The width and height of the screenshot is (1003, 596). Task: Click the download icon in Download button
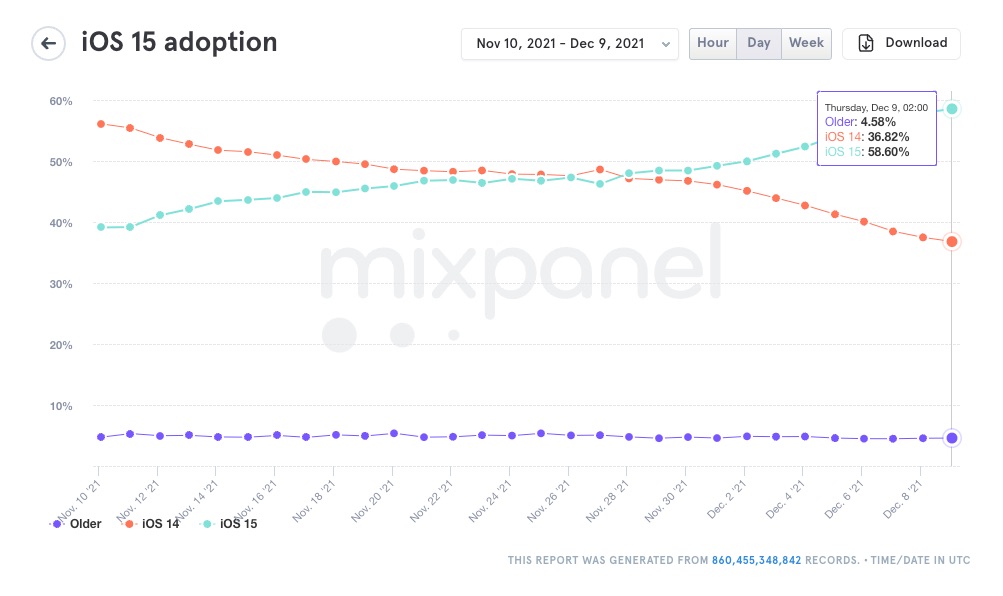pyautogui.click(x=866, y=43)
